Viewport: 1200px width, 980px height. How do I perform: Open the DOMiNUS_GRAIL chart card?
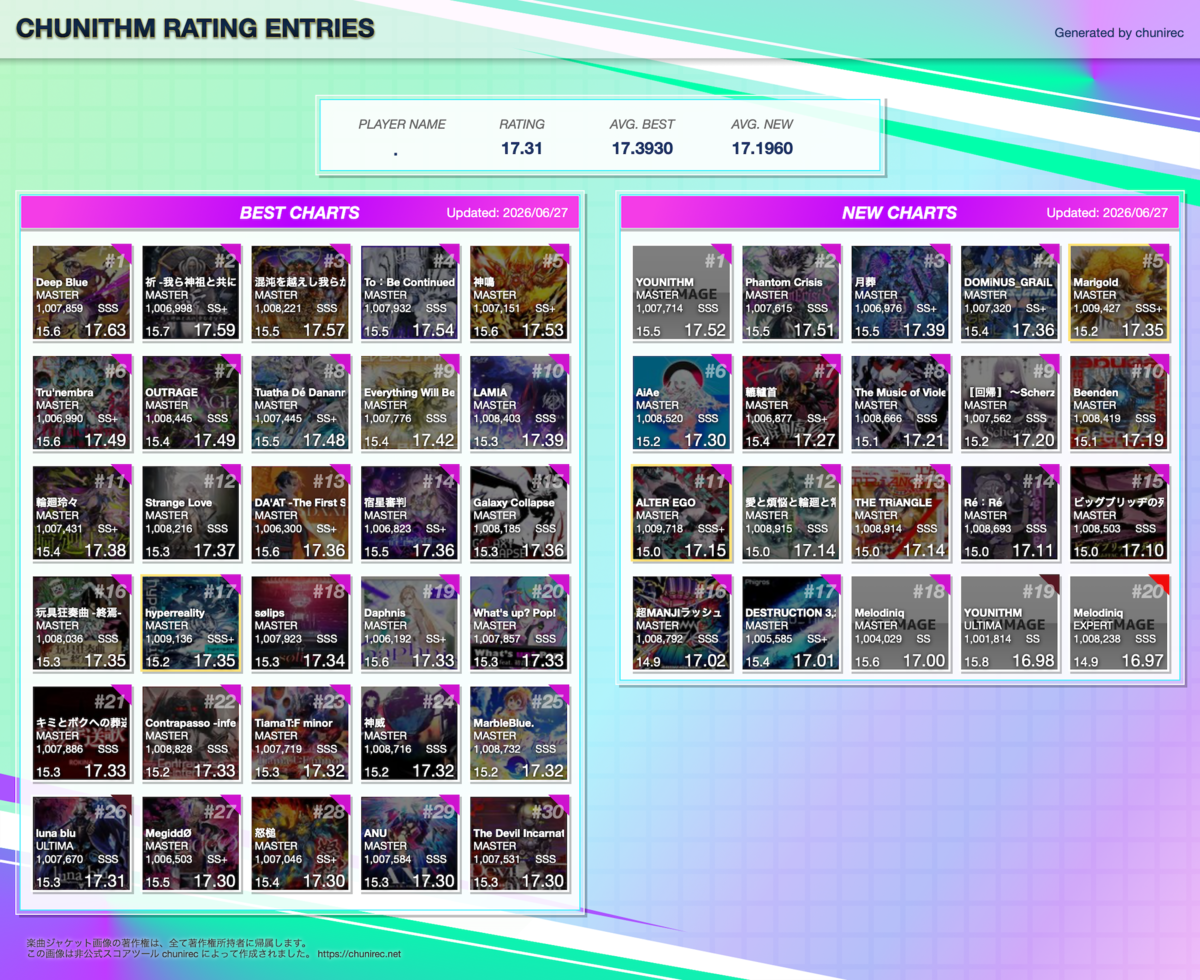(1009, 293)
